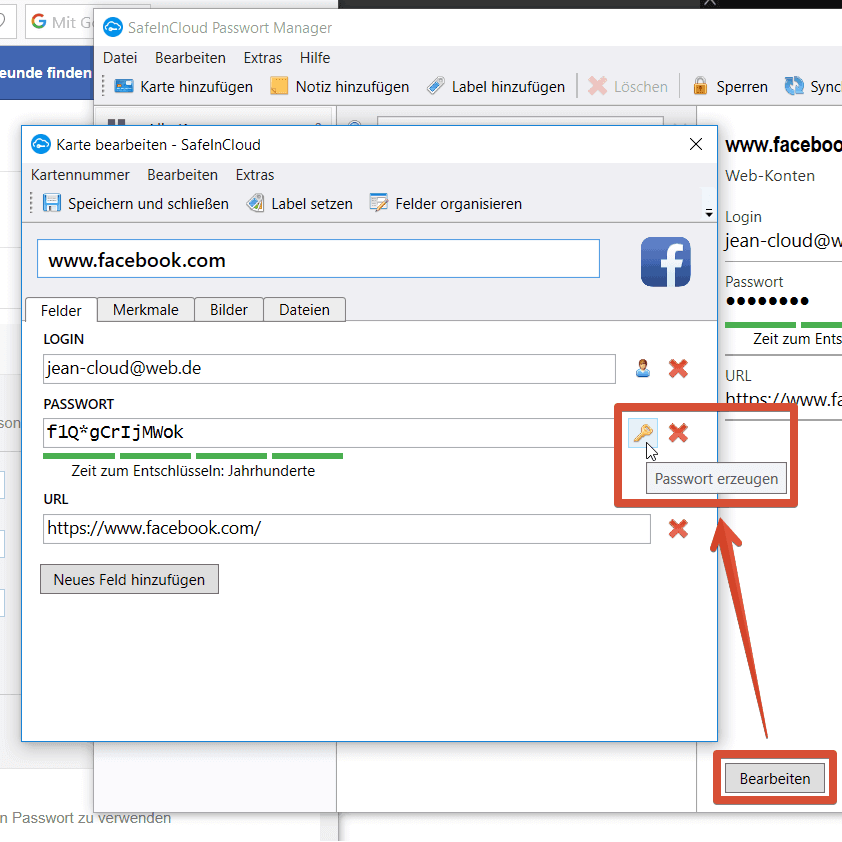Switch to the Dateien tab
The height and width of the screenshot is (842, 842).
pyautogui.click(x=304, y=309)
